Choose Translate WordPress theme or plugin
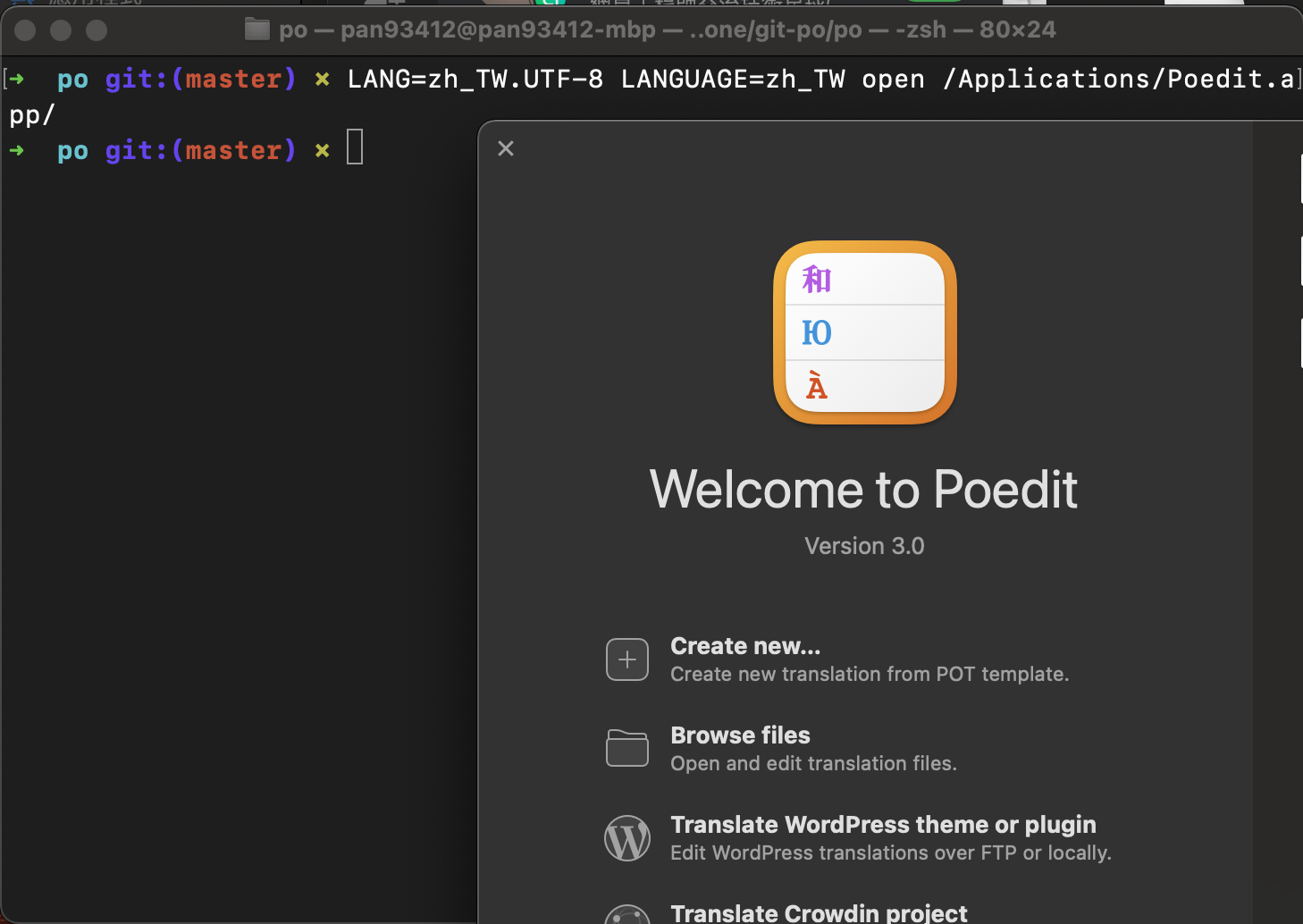 click(x=883, y=825)
